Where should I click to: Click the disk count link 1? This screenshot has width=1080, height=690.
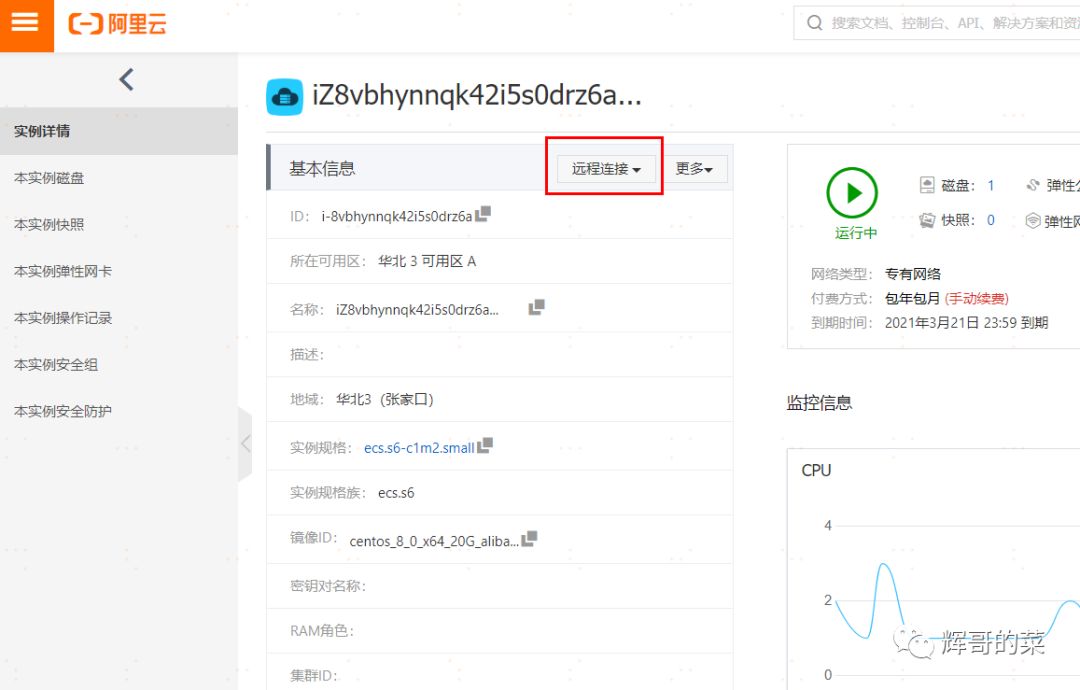point(990,185)
